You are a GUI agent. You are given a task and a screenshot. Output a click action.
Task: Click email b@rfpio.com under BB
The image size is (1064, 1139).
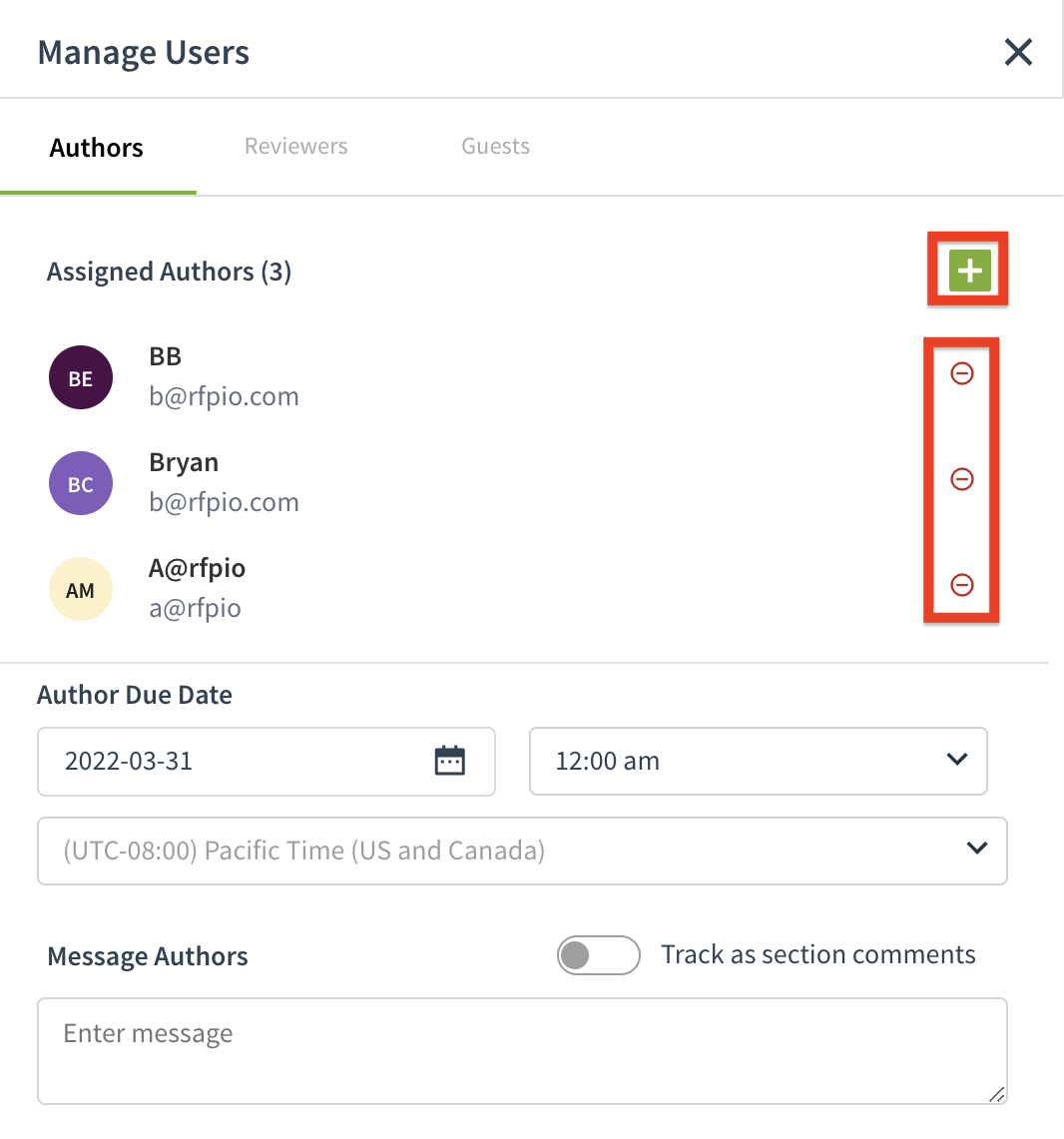224,396
